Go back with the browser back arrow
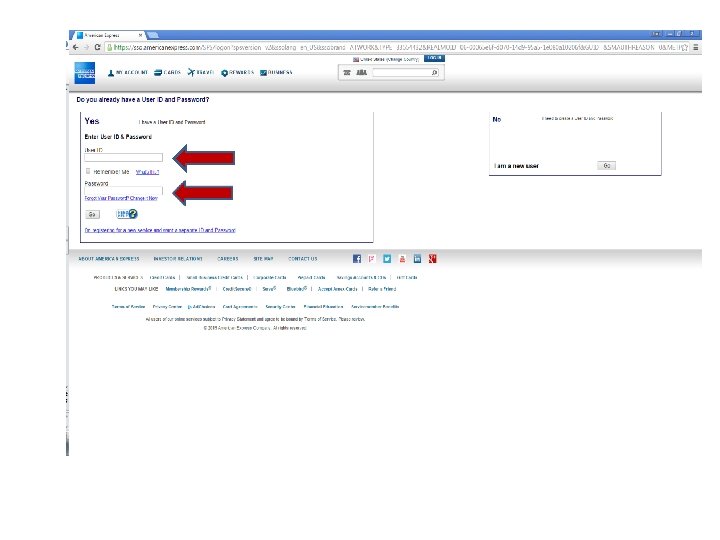Viewport: 720px width, 540px height. pos(75,47)
